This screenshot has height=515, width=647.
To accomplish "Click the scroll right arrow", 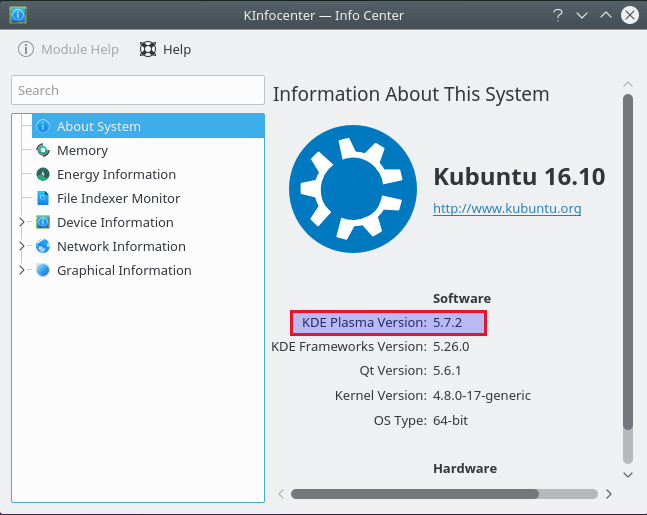I will [609, 494].
